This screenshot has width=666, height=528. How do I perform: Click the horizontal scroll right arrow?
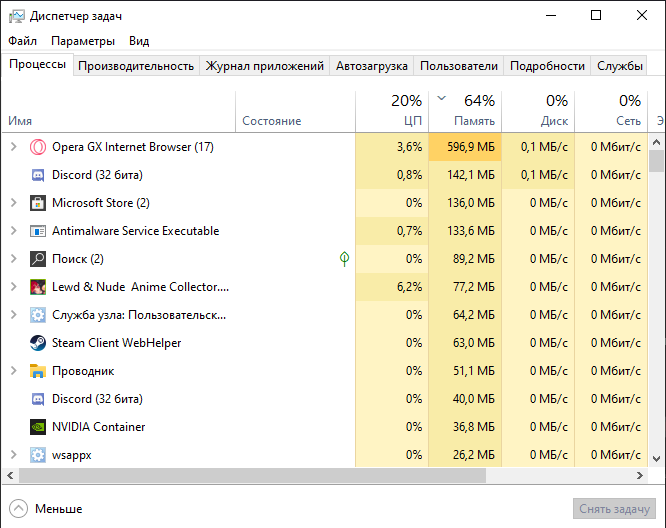(x=640, y=476)
